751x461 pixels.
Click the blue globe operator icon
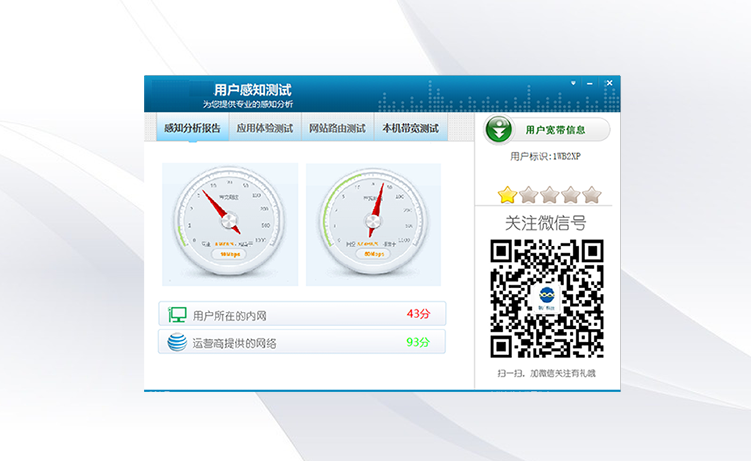pyautogui.click(x=177, y=342)
